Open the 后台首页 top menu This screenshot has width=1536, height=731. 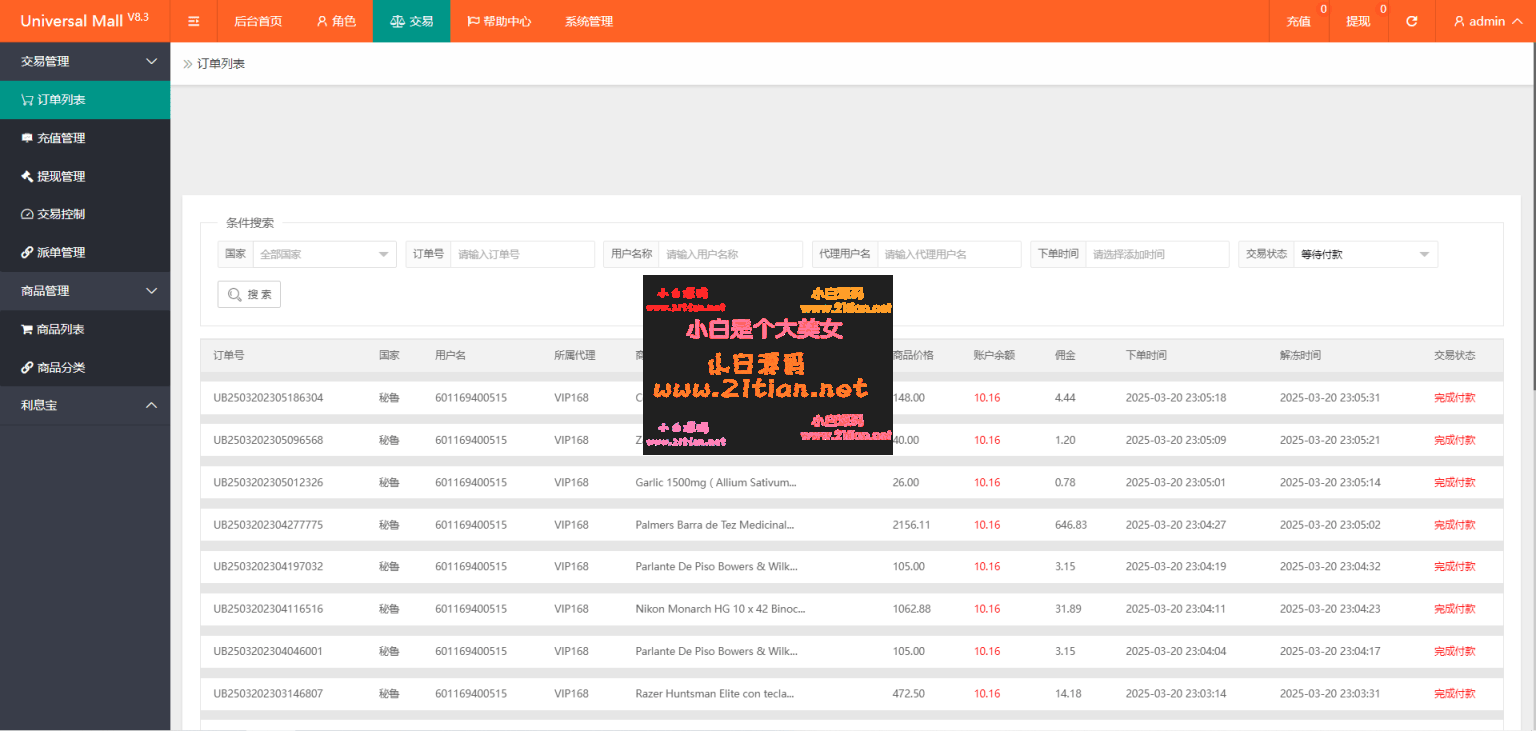(258, 21)
